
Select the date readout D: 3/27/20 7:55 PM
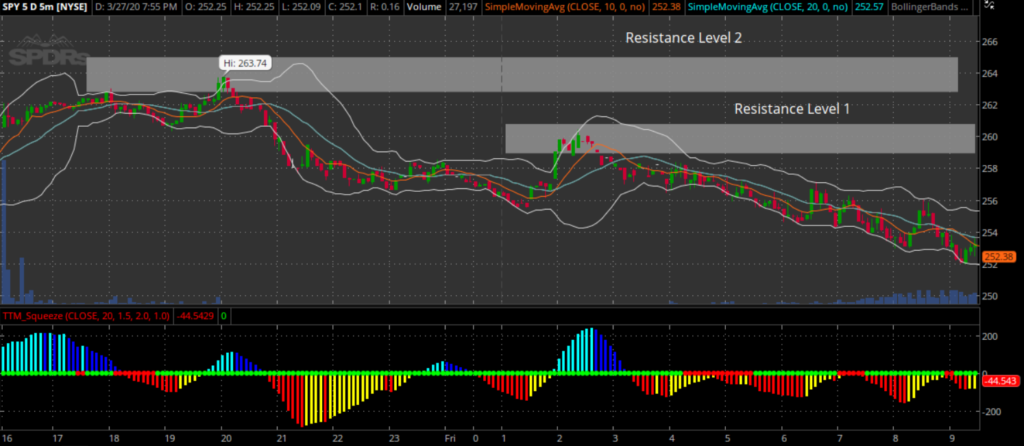(138, 7)
